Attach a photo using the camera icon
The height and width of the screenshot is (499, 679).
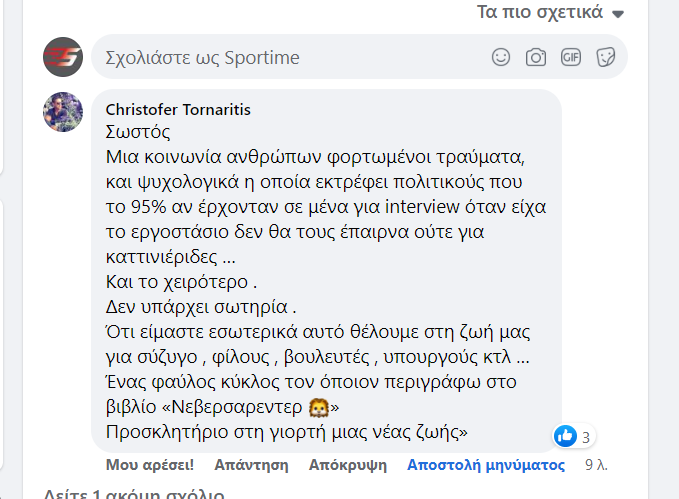536,57
